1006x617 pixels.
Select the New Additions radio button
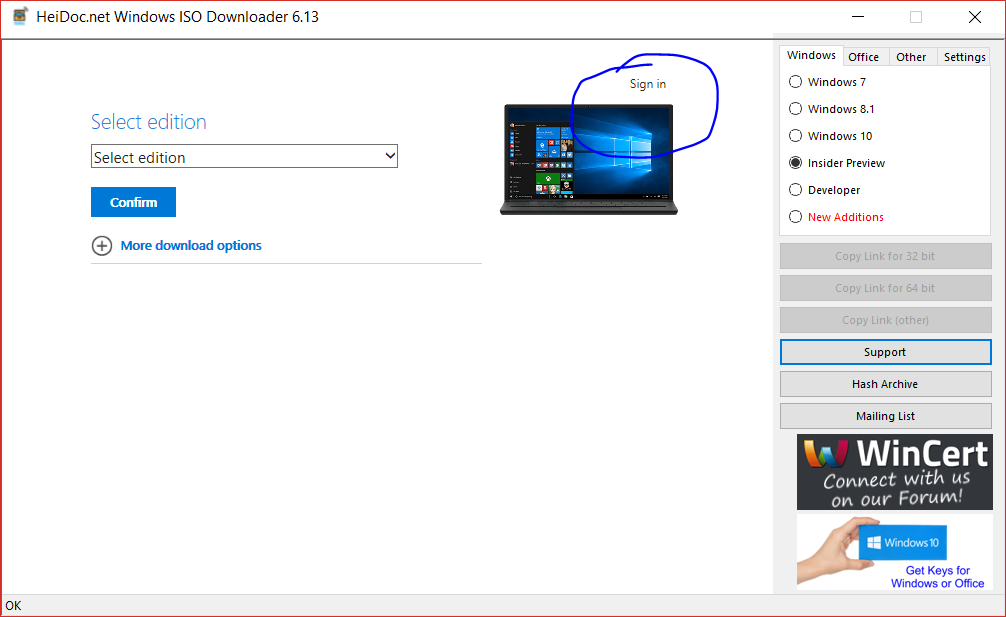pos(795,216)
